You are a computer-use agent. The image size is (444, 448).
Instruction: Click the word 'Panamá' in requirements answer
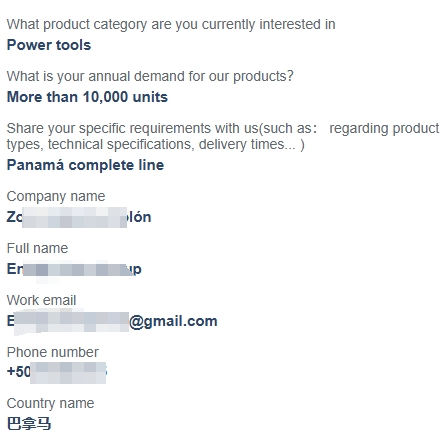tap(35, 165)
